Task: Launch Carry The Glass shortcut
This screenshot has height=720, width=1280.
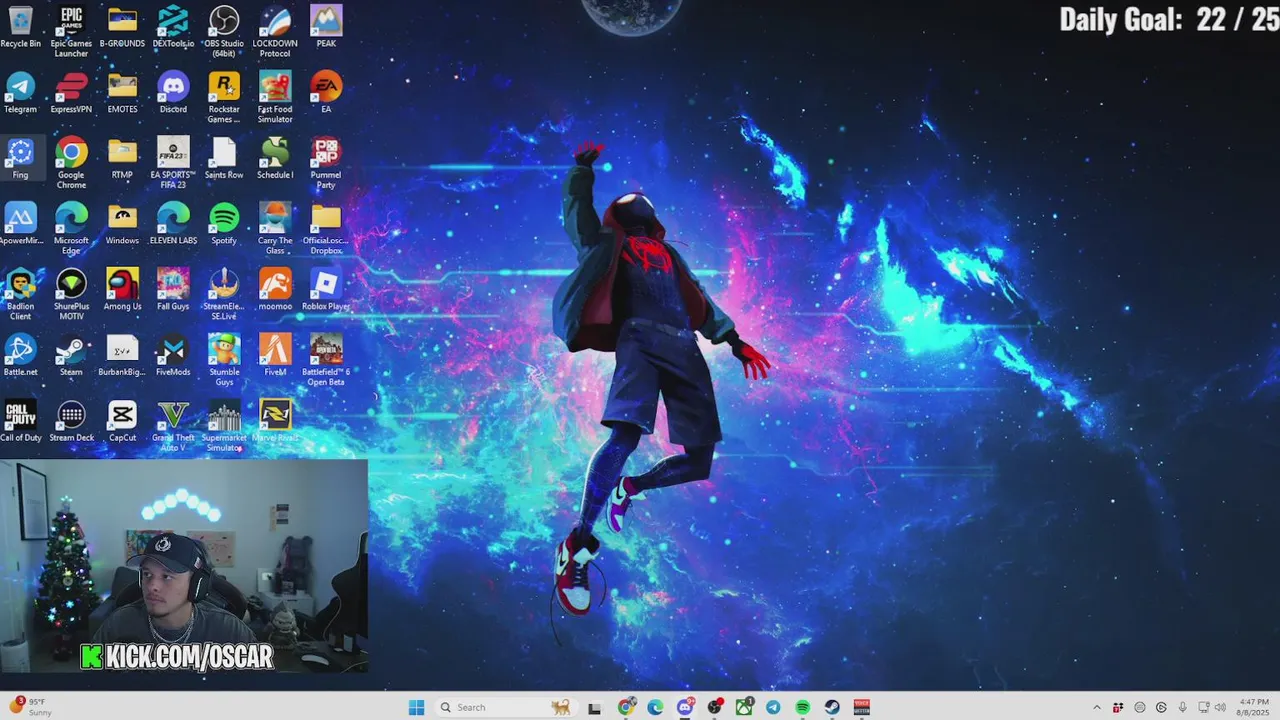Action: click(275, 228)
